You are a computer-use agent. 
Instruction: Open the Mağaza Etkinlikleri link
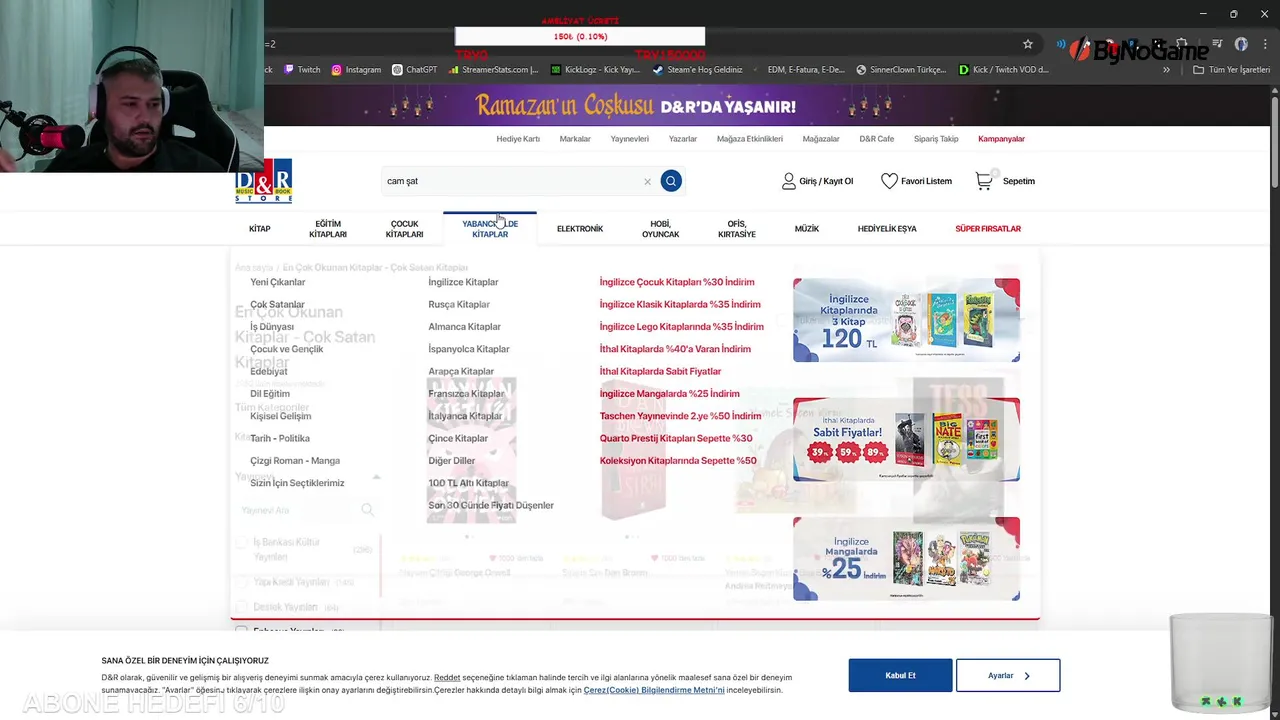pos(750,139)
